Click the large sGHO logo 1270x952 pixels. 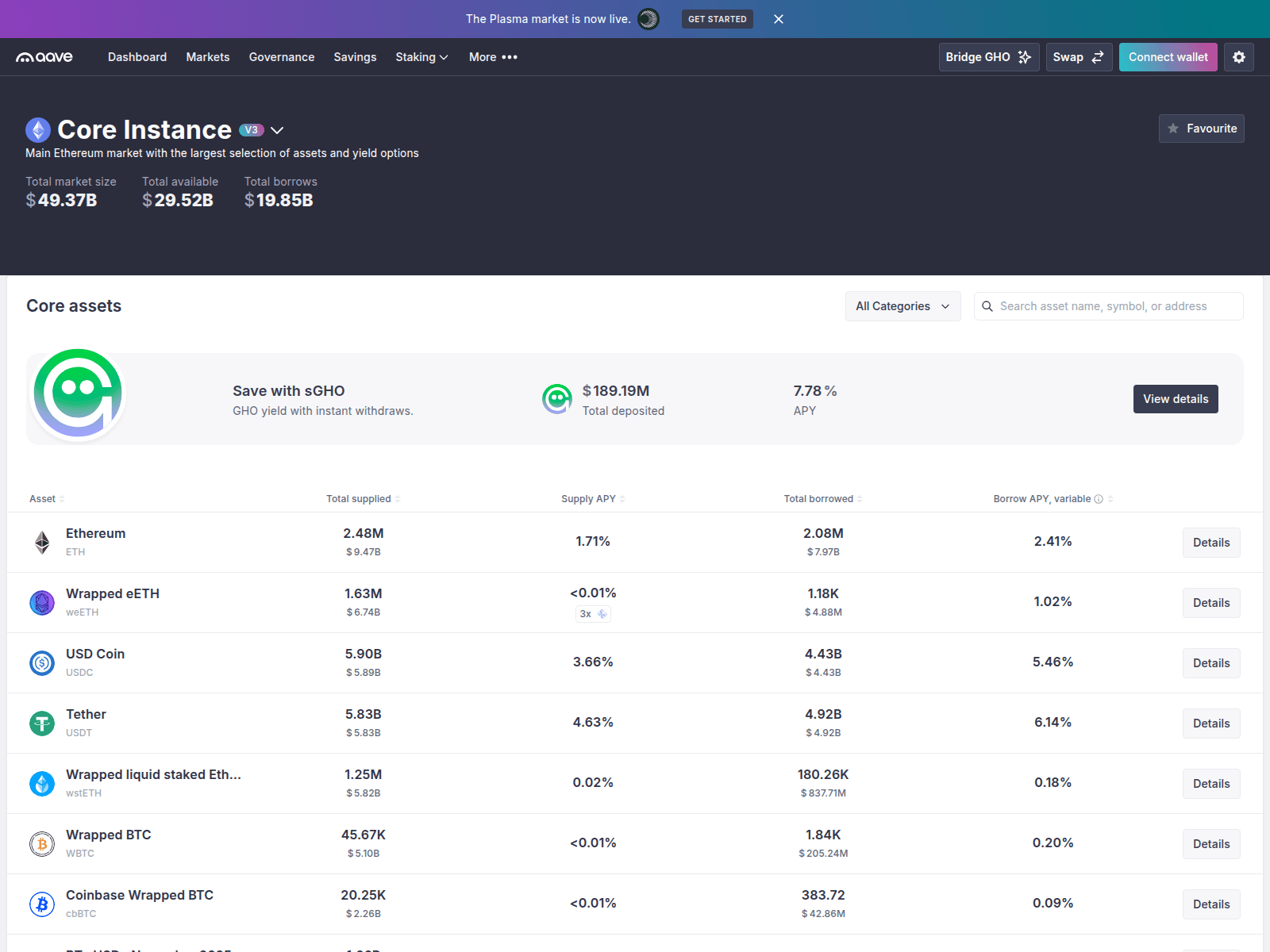pyautogui.click(x=78, y=394)
